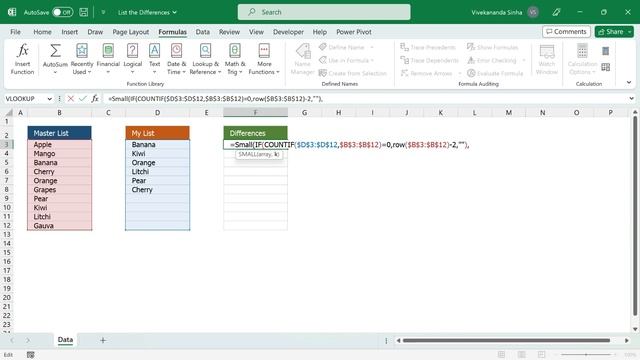Open Recently Used functions
The height and width of the screenshot is (360, 640).
tap(82, 60)
